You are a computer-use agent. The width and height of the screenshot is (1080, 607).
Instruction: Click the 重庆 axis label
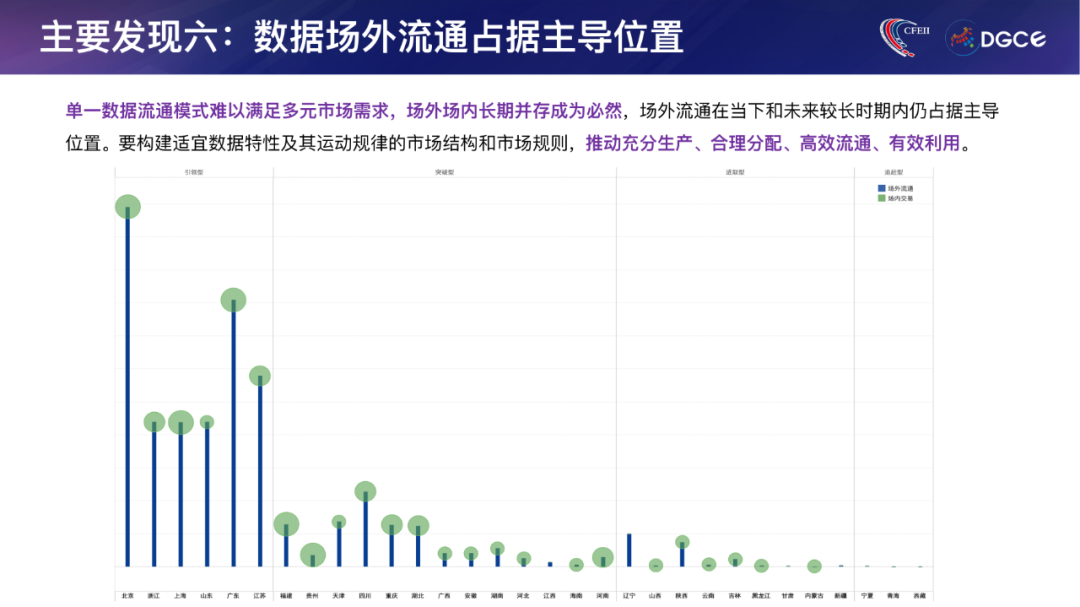[391, 596]
